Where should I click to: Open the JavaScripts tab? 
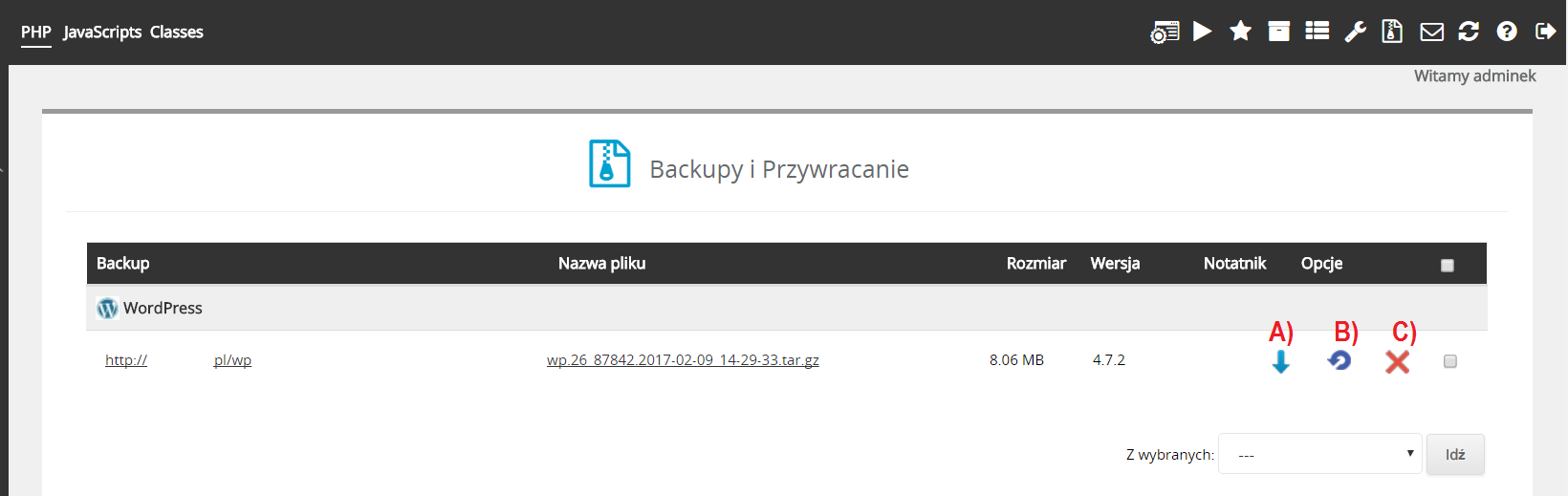tap(102, 32)
